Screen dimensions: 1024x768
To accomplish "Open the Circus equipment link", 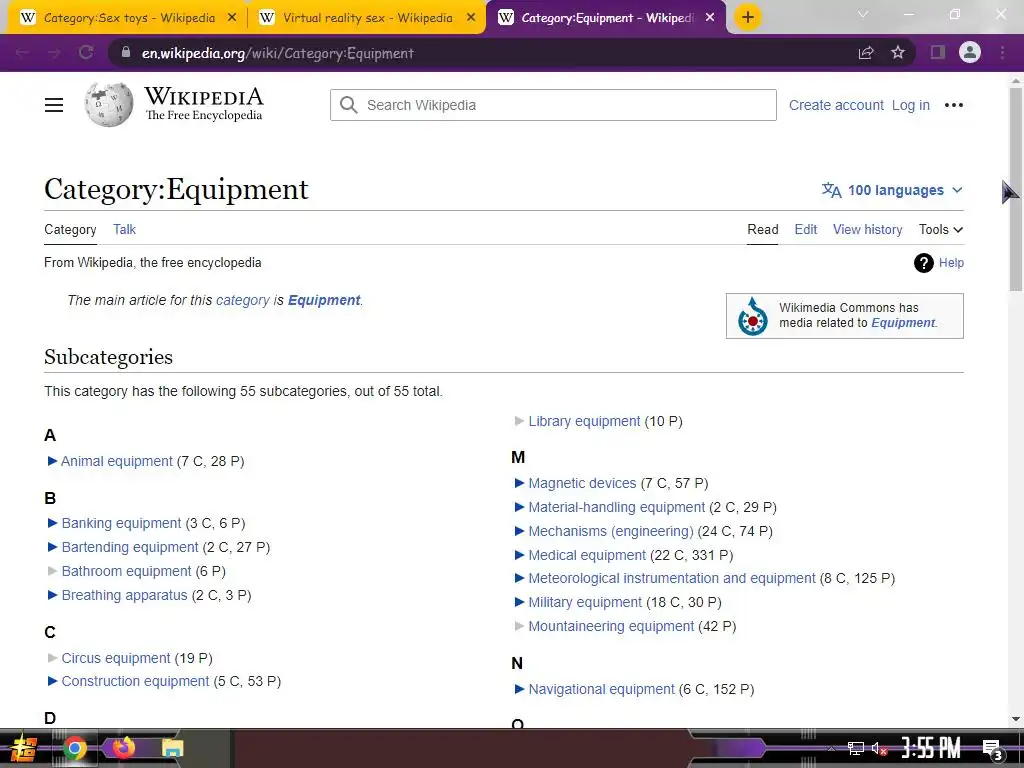I will tap(116, 658).
